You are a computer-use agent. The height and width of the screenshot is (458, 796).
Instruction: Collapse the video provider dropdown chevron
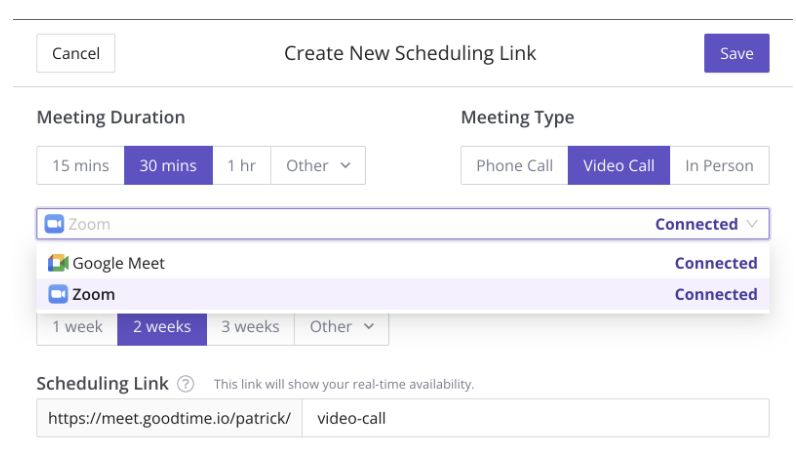pos(752,224)
